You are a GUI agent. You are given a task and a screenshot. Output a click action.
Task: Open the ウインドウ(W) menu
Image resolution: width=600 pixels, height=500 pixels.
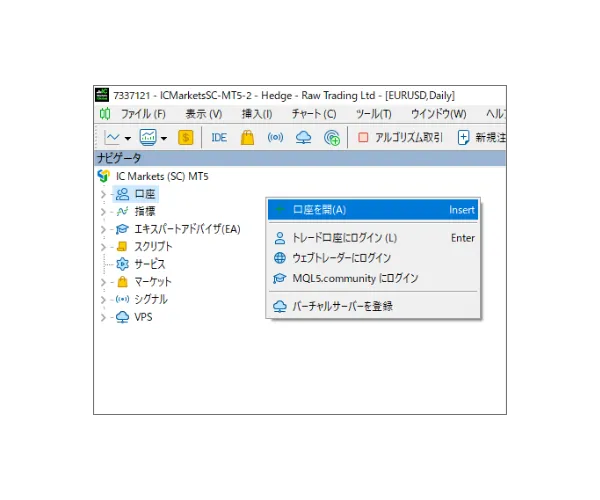coord(439,114)
